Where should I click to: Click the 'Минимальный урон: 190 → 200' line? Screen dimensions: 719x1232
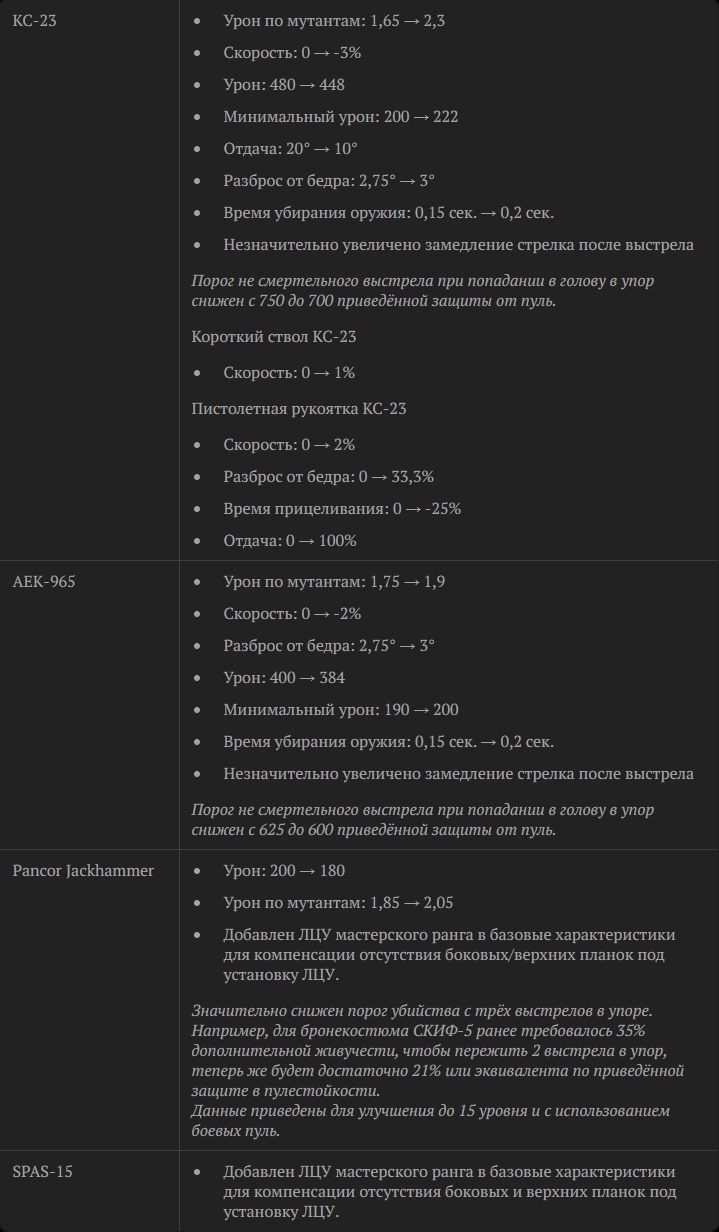[x=340, y=710]
